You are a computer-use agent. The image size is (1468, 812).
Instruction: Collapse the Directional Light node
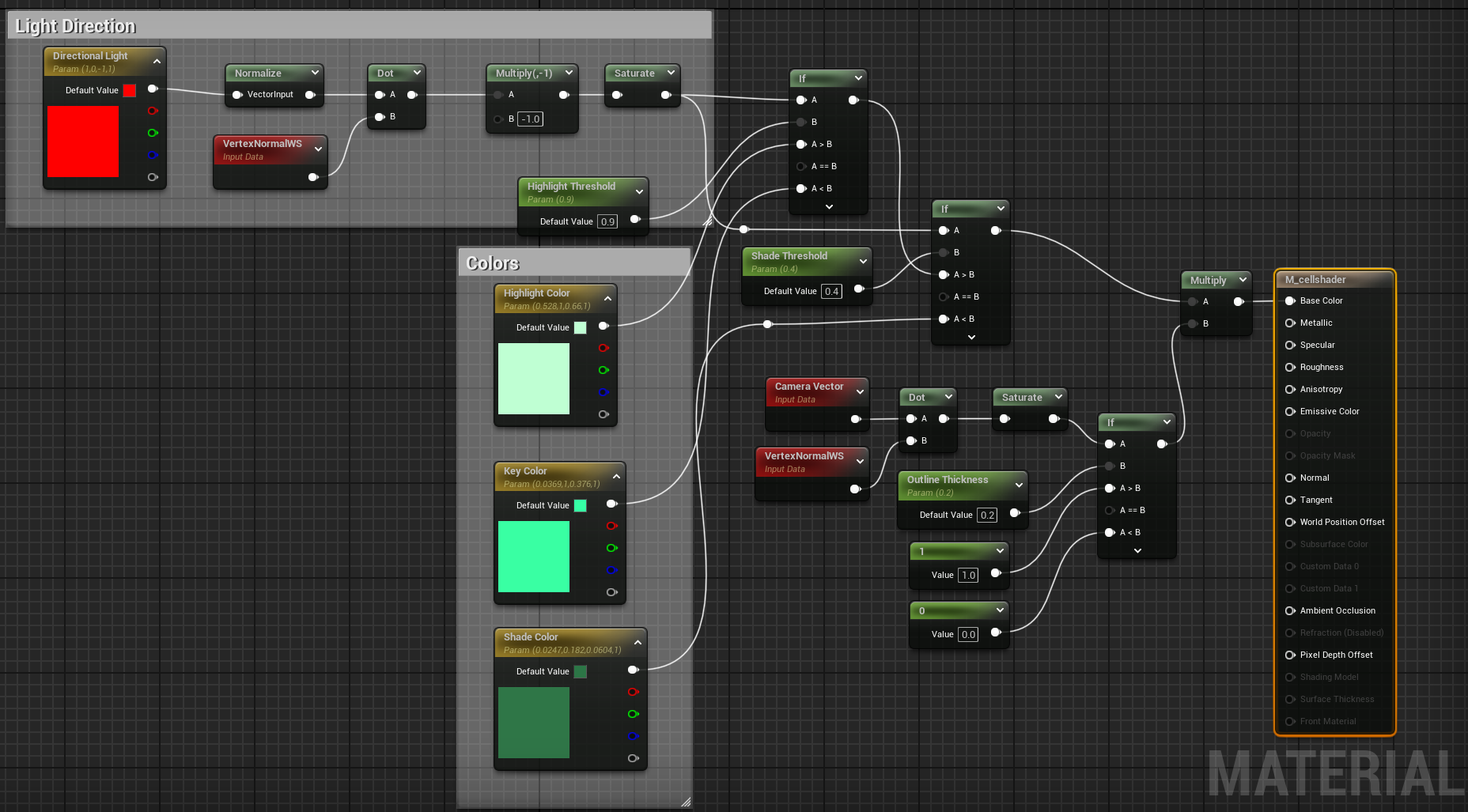tap(157, 62)
